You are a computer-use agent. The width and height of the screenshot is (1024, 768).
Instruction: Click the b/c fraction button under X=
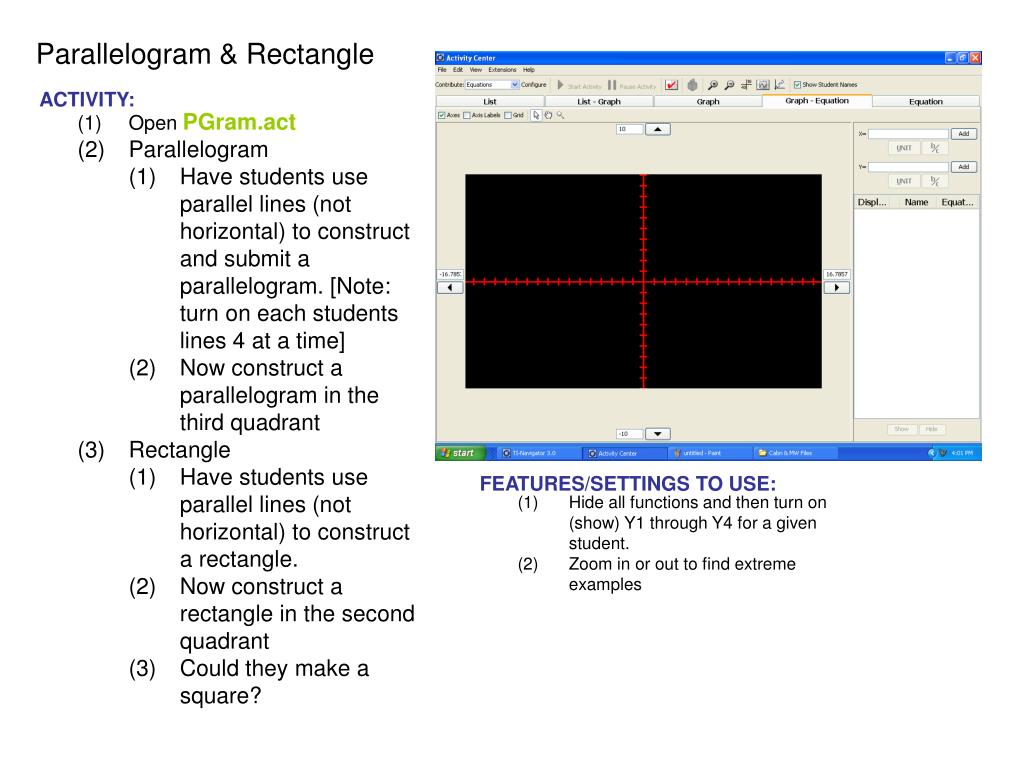coord(935,148)
